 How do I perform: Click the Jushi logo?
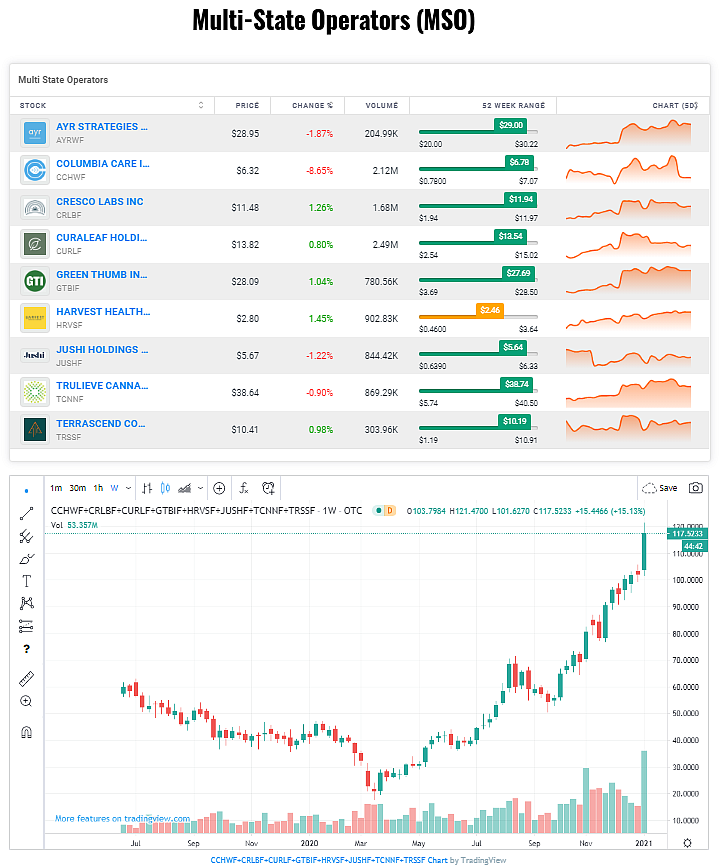point(35,356)
